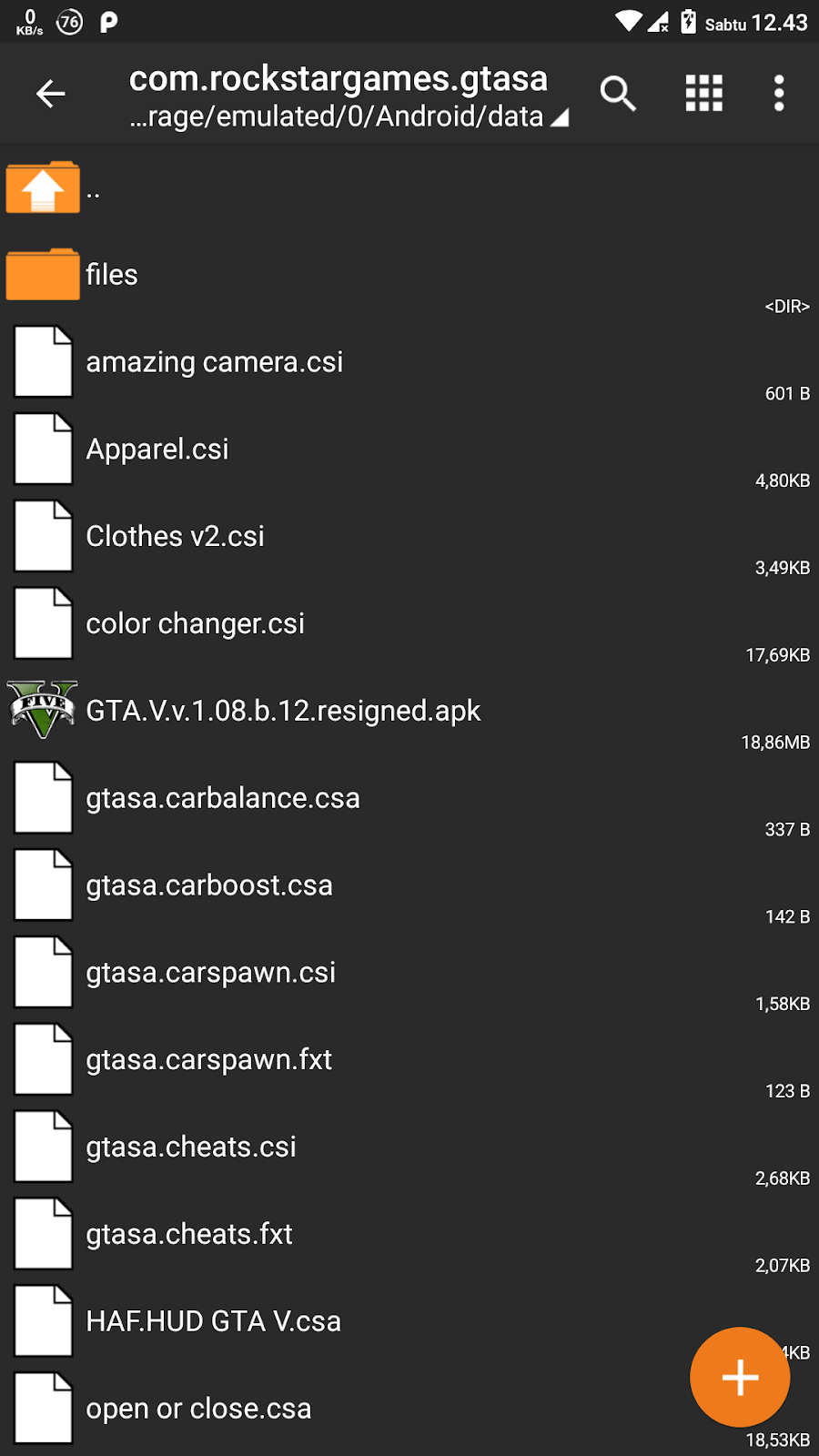
Task: Select Clothes v2.csi file
Action: (175, 537)
